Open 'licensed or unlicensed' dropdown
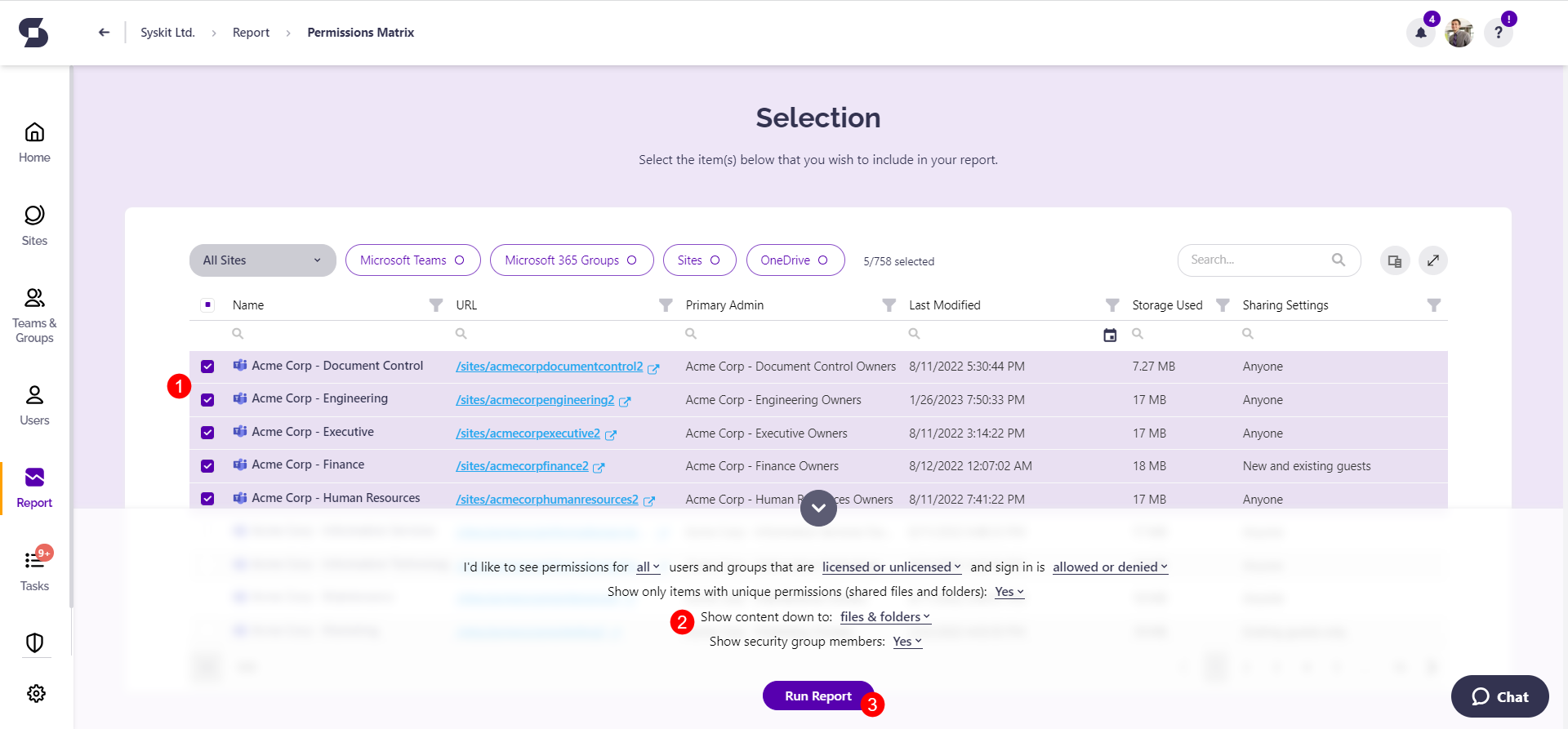This screenshot has height=729, width=1568. click(892, 567)
